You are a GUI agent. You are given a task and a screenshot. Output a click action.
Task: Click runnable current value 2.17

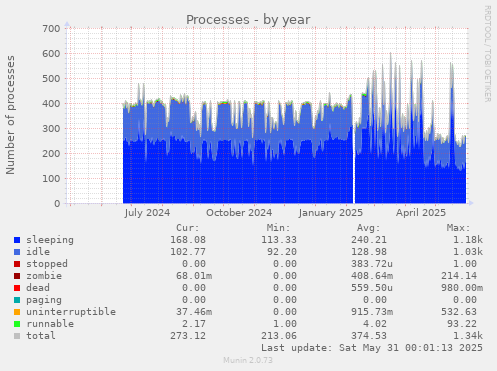194,324
